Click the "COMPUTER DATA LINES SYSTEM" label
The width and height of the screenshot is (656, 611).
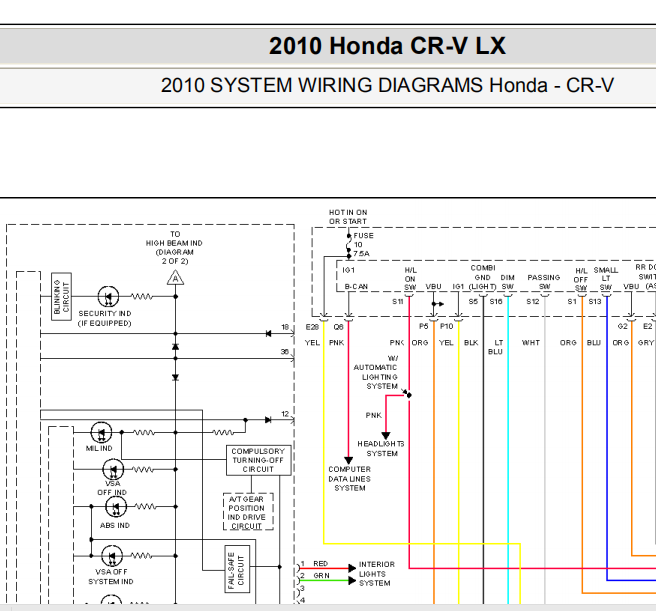[350, 479]
